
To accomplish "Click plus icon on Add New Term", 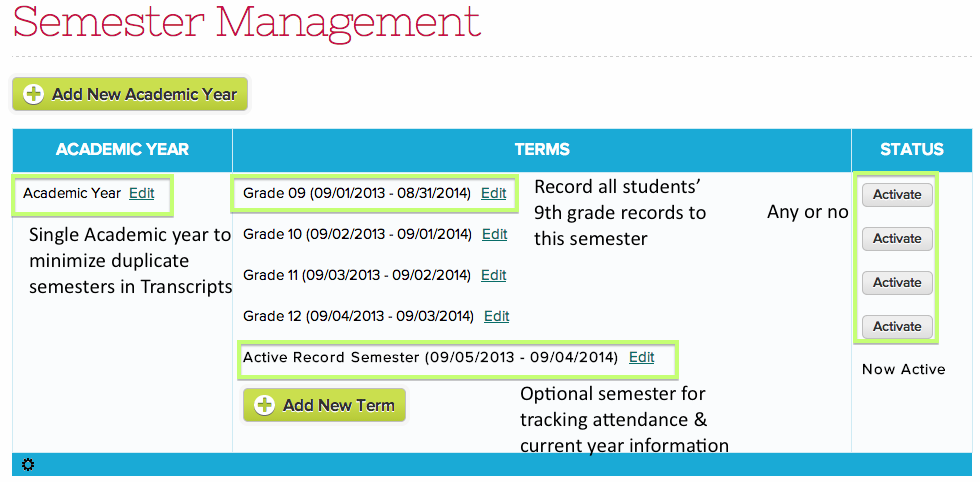I will pos(264,405).
